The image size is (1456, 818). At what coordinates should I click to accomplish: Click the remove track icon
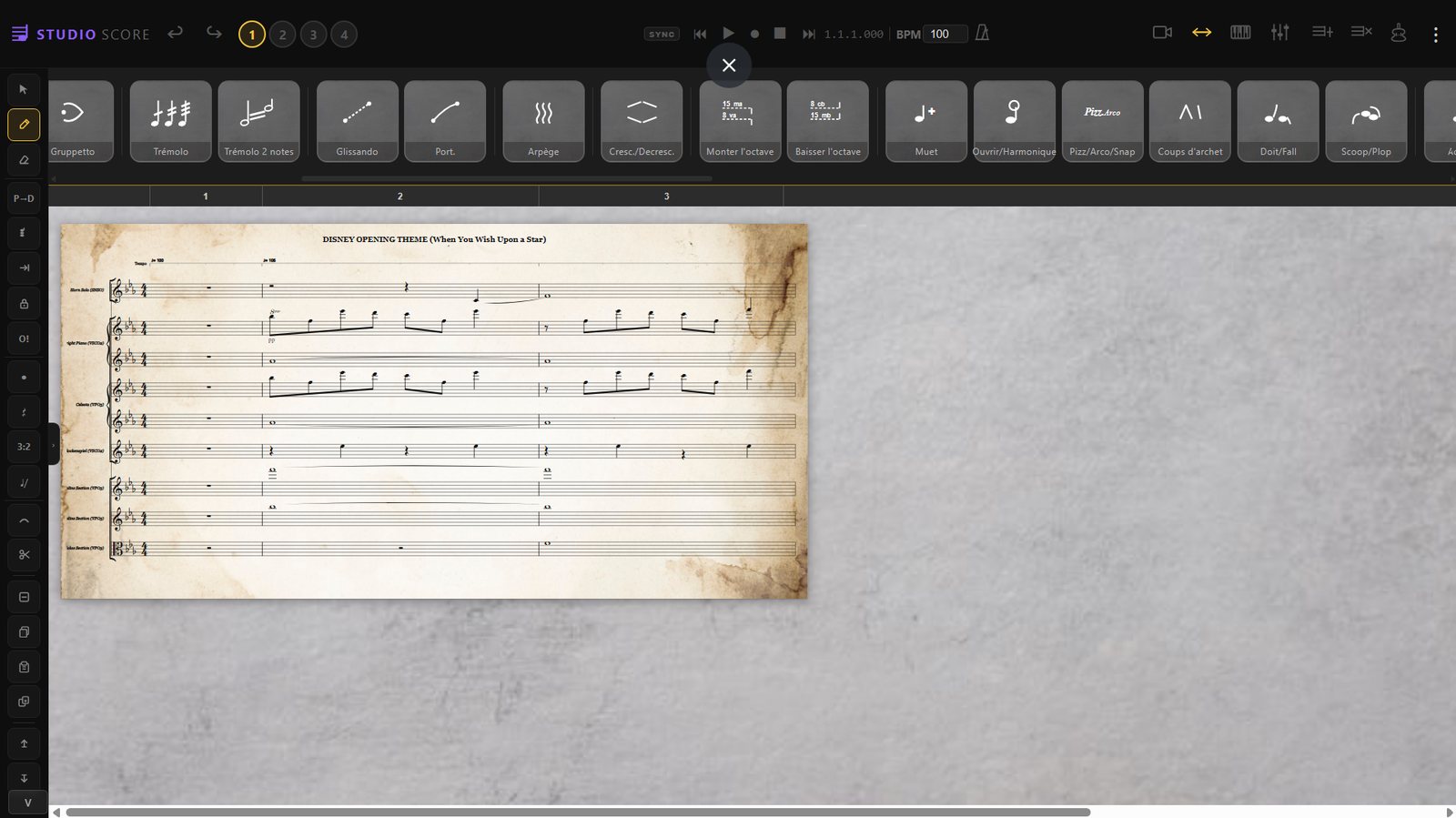[x=1361, y=33]
